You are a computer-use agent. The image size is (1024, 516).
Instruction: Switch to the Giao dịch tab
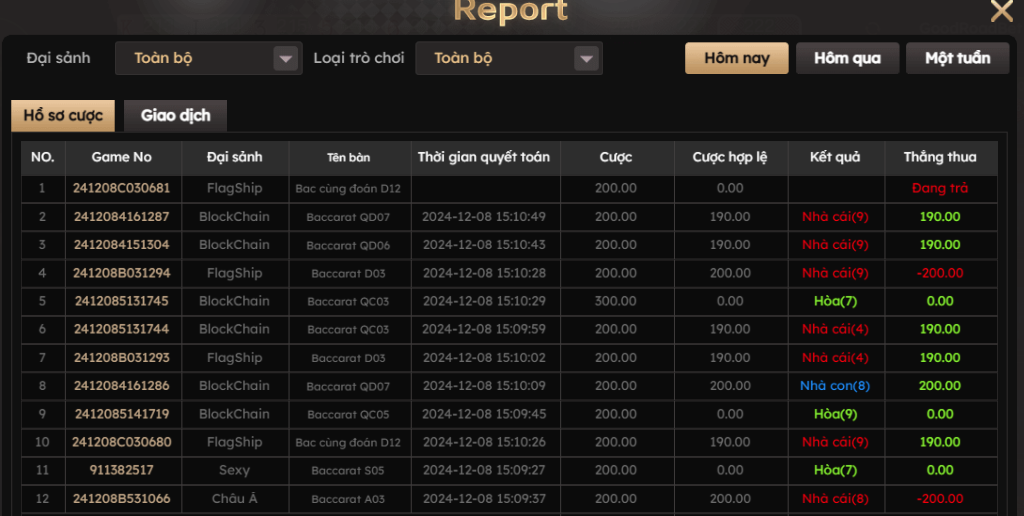pos(175,116)
